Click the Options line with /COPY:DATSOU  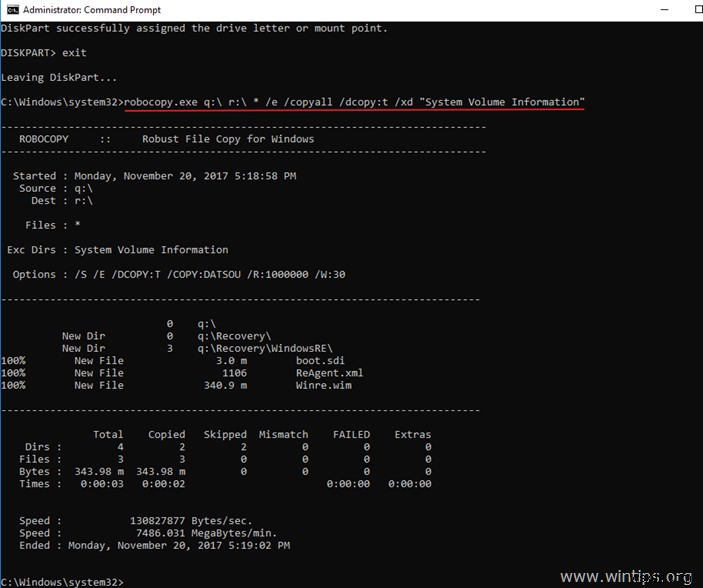coord(179,274)
